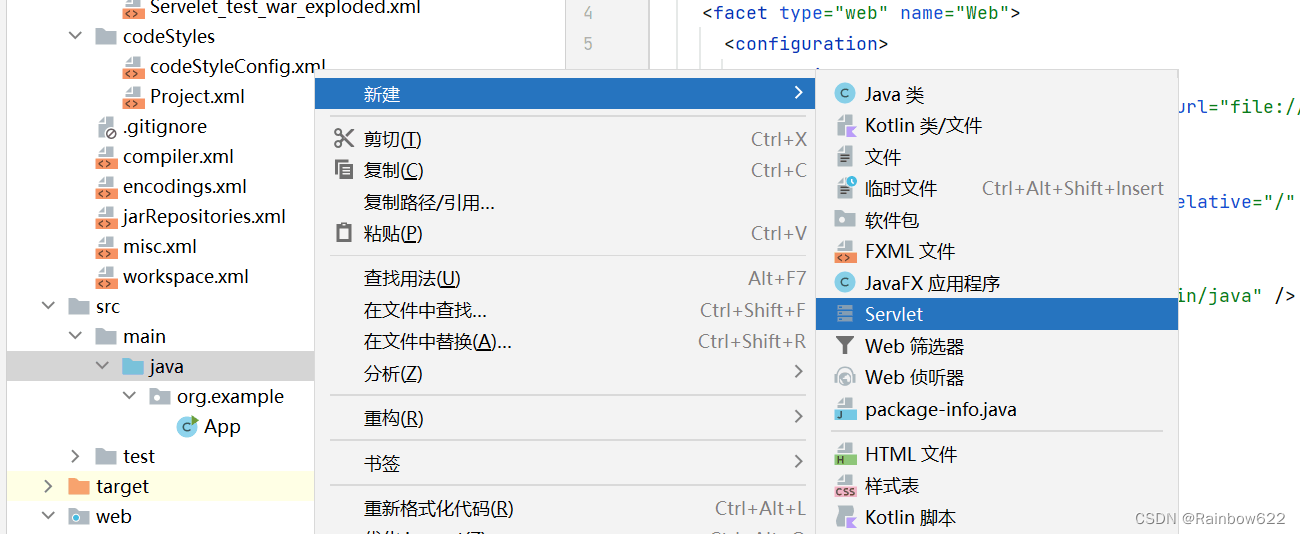Select the .gitignore file
Viewport: 1300px width, 534px height.
pos(164,126)
